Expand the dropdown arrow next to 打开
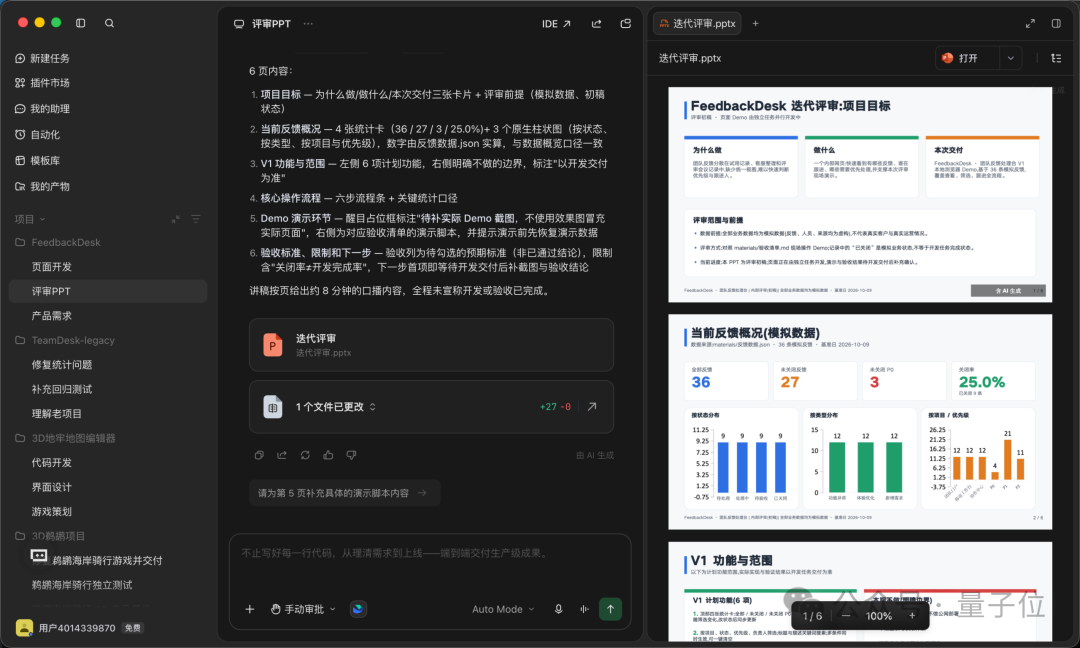Screen dimensions: 1080x648 pos(1010,59)
